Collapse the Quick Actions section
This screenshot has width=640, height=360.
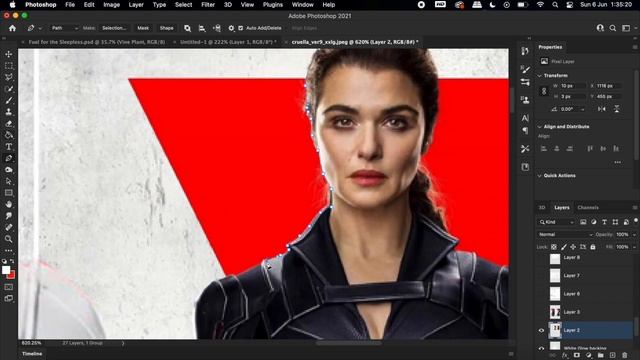tap(539, 176)
